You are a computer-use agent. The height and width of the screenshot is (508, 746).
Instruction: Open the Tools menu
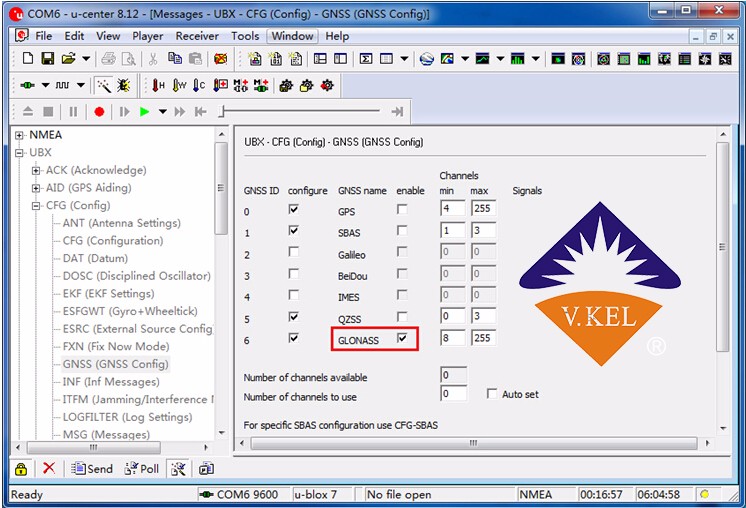245,36
